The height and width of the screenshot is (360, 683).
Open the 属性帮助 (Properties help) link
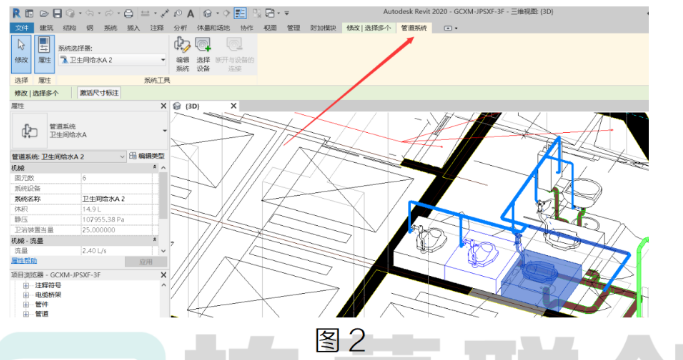click(24, 261)
